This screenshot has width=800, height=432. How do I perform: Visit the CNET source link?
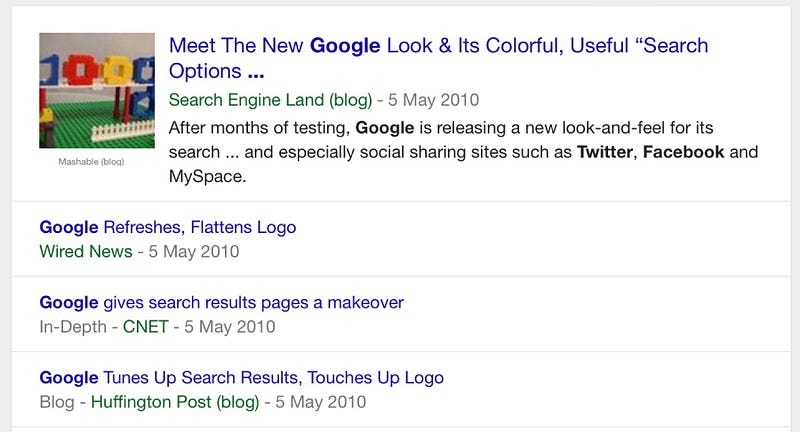[145, 327]
